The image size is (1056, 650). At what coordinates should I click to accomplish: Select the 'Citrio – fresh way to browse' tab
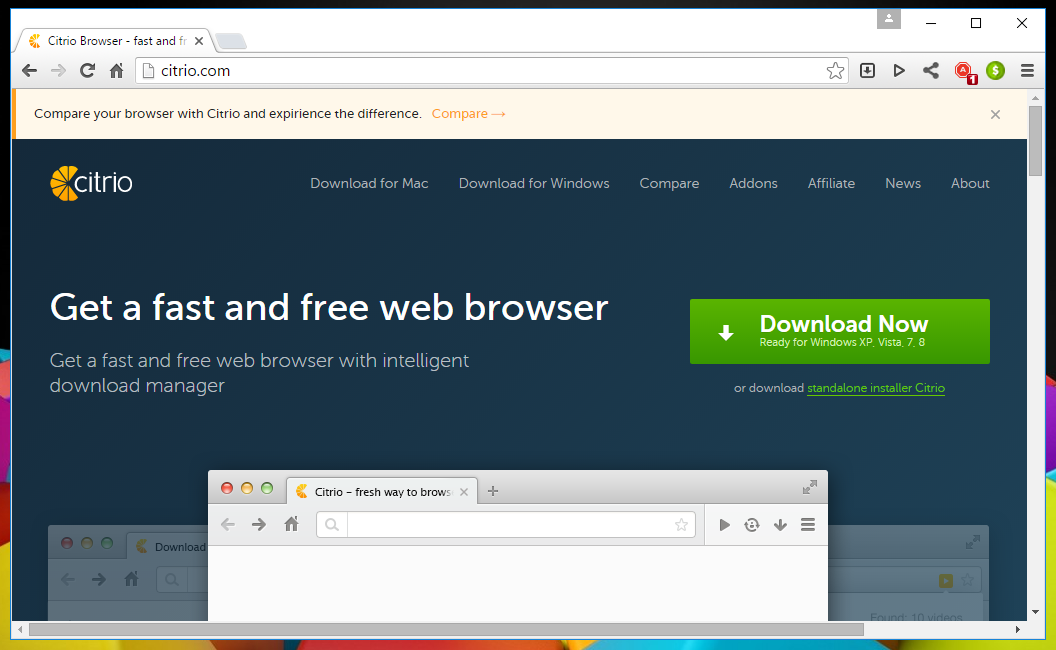point(382,492)
